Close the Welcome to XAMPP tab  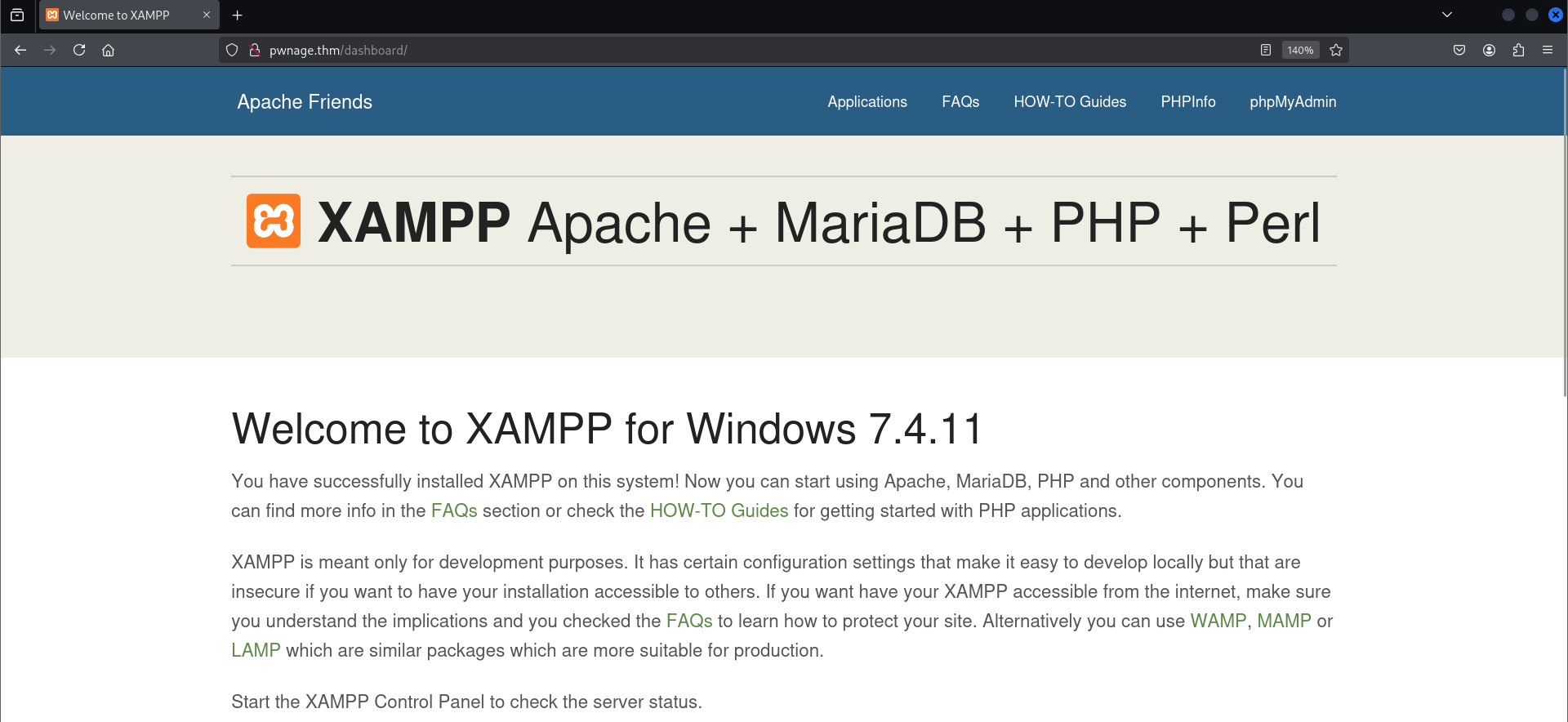(x=207, y=15)
